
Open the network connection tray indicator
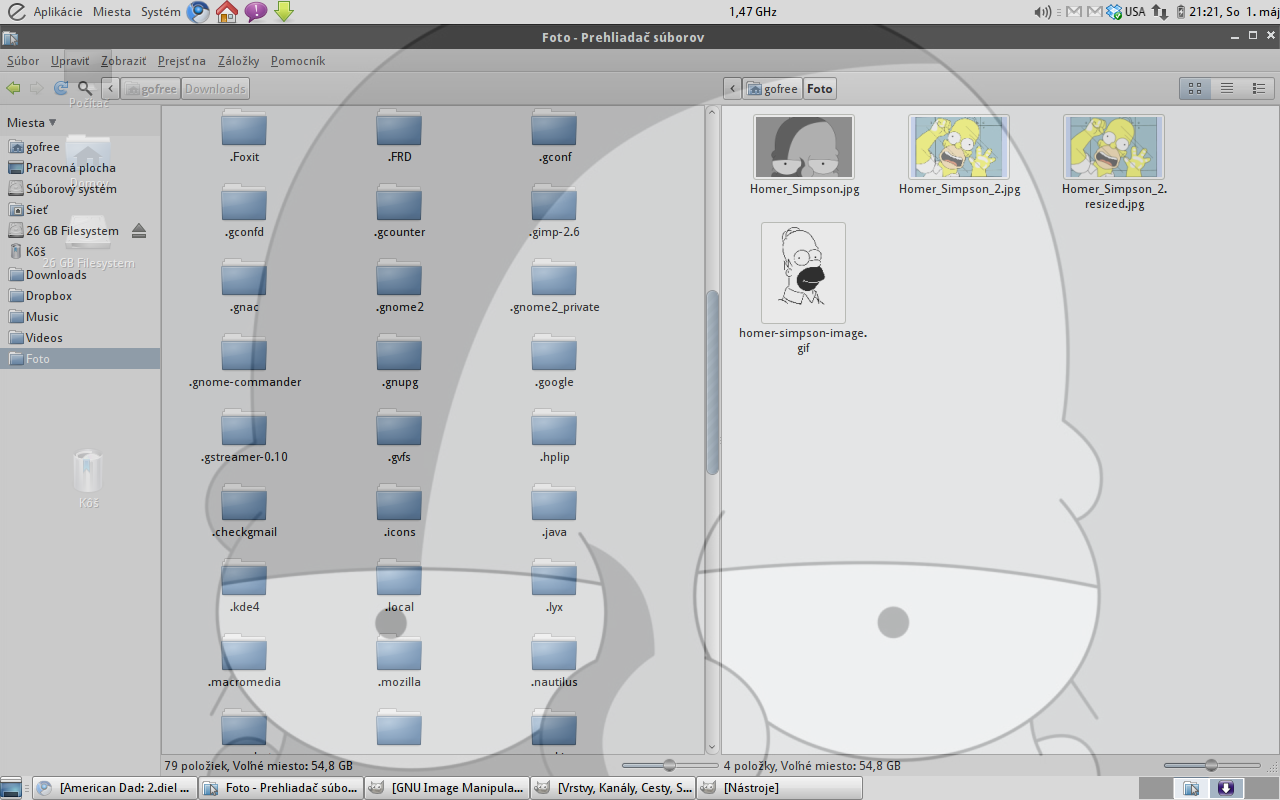1160,12
